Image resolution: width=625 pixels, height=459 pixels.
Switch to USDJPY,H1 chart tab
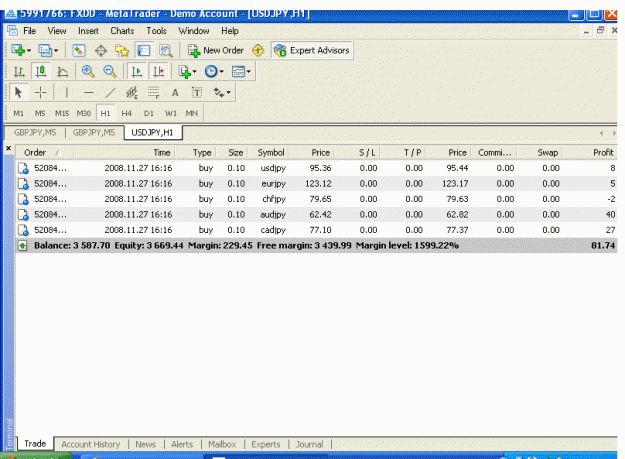(x=153, y=133)
